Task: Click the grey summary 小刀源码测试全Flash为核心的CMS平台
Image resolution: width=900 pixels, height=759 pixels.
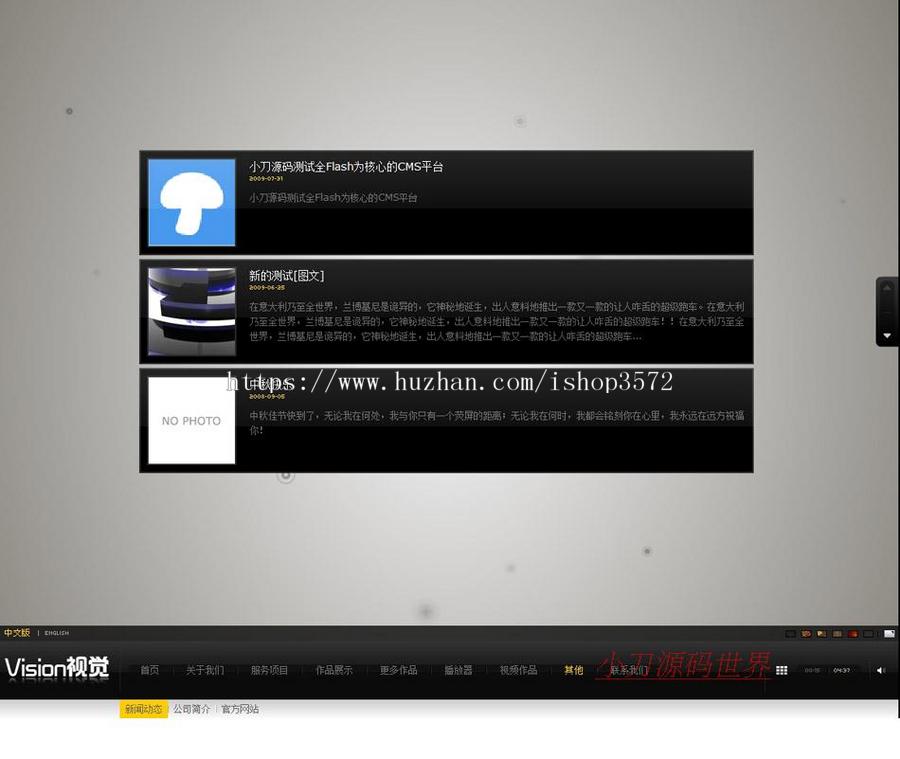Action: coord(333,198)
